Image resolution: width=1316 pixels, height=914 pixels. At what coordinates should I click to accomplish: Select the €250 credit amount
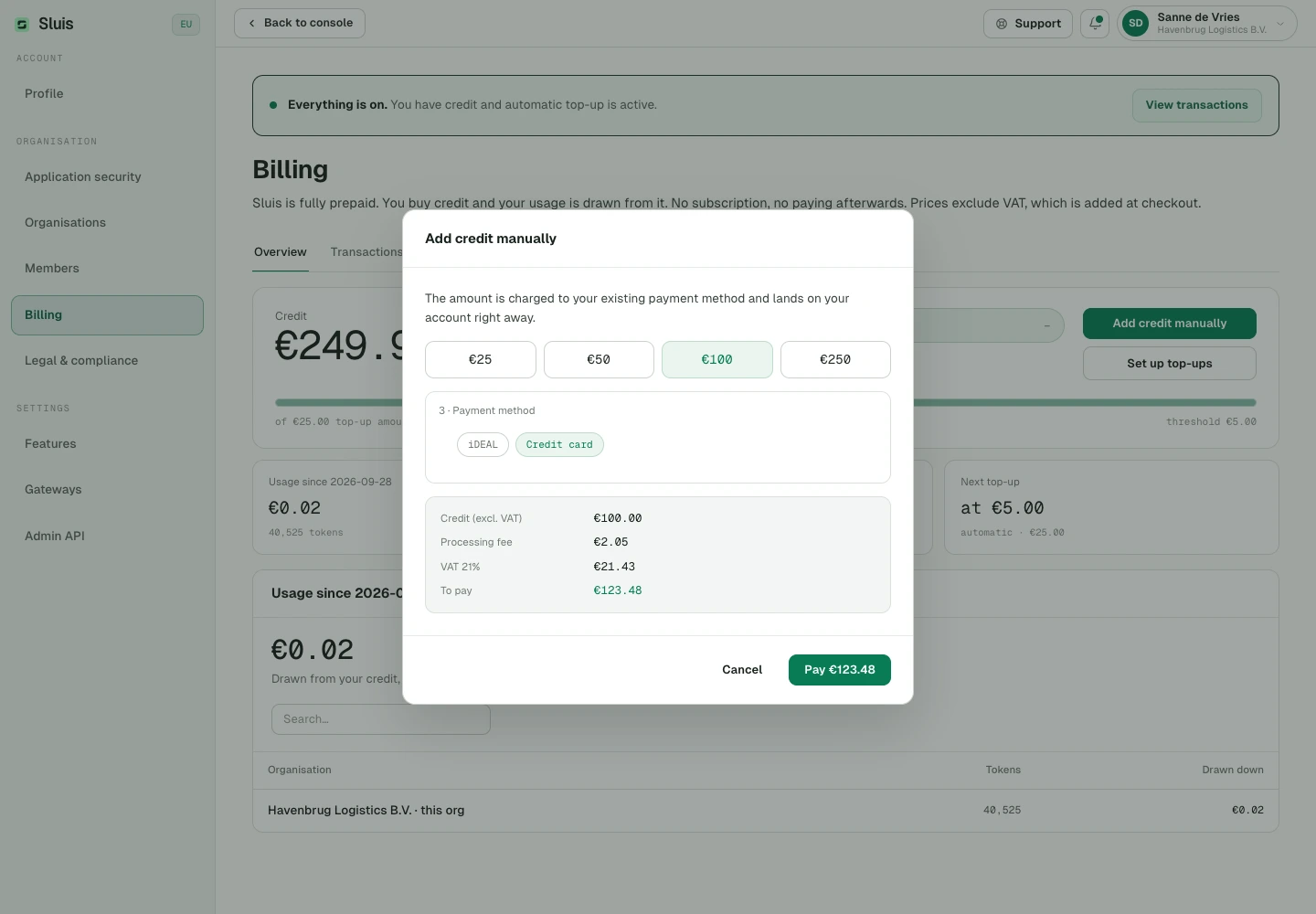point(835,359)
